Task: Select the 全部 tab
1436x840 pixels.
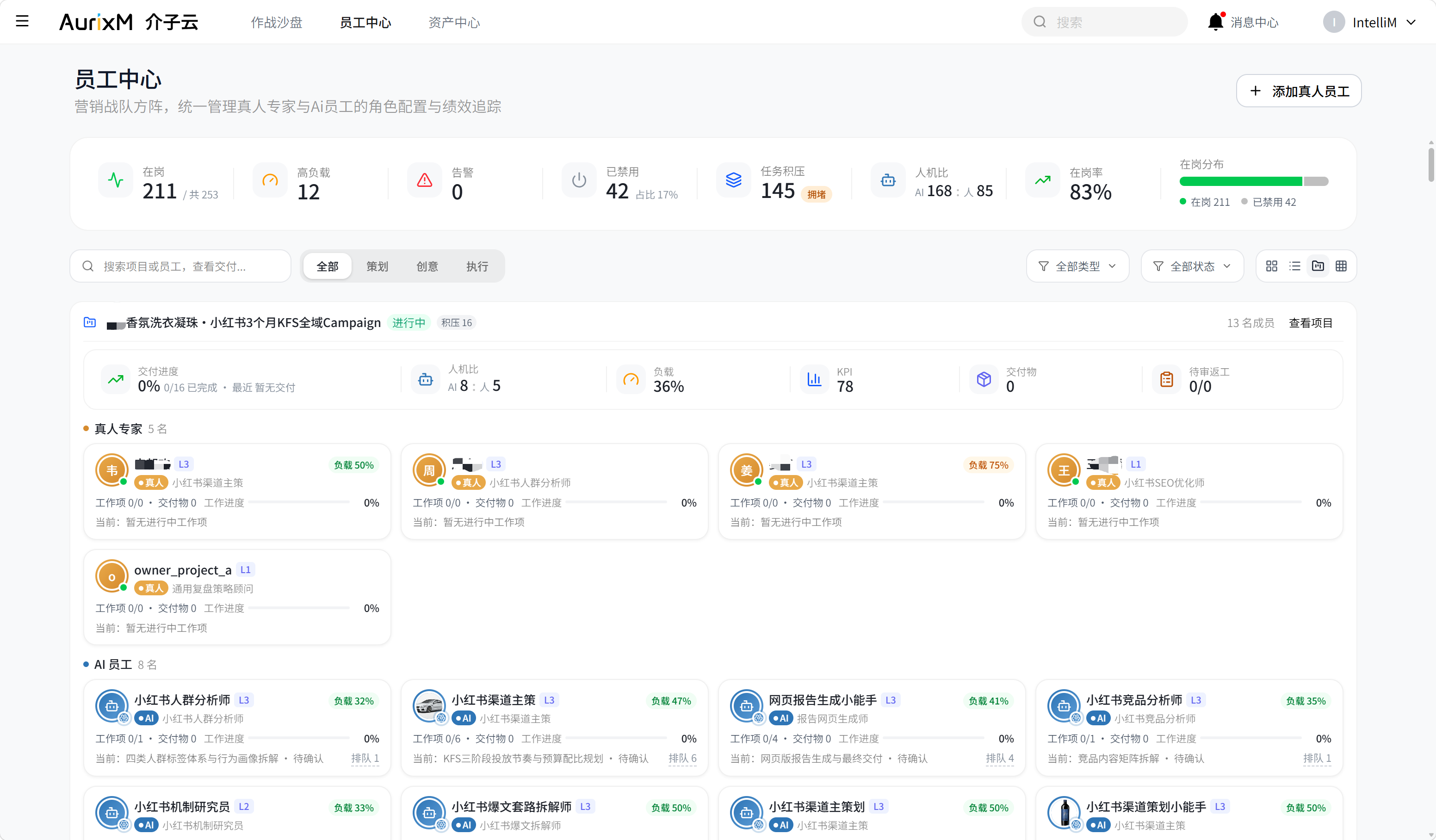Action: click(327, 266)
